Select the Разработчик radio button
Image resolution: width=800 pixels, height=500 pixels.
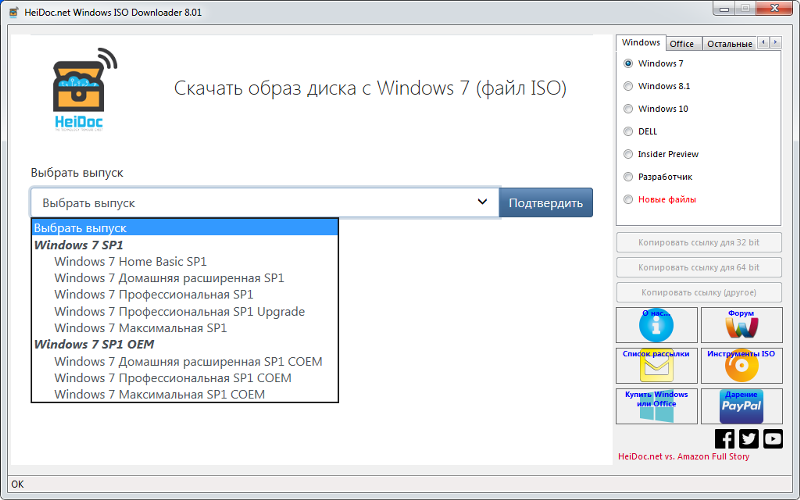click(628, 177)
